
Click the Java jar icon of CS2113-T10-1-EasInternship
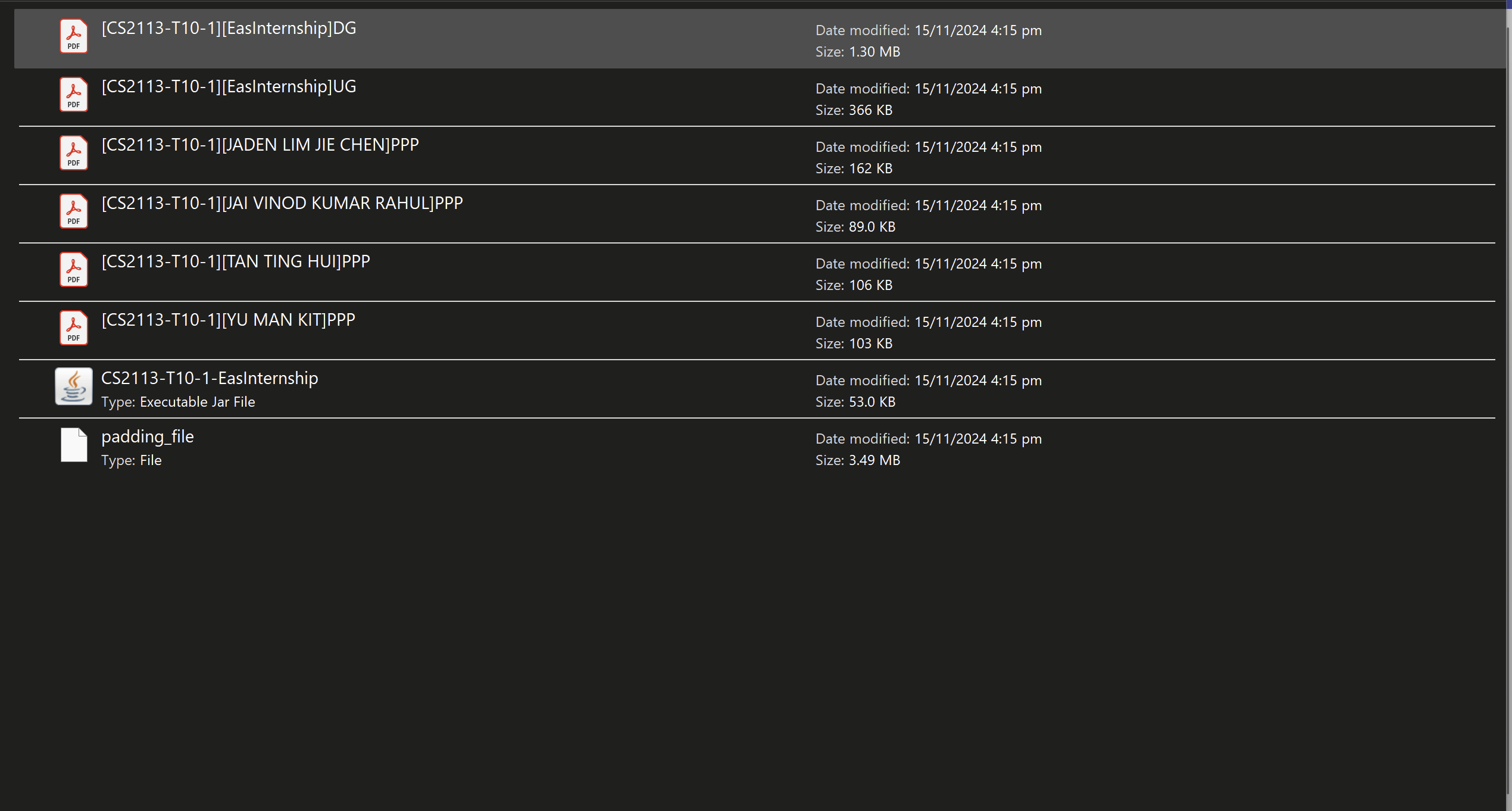(73, 386)
